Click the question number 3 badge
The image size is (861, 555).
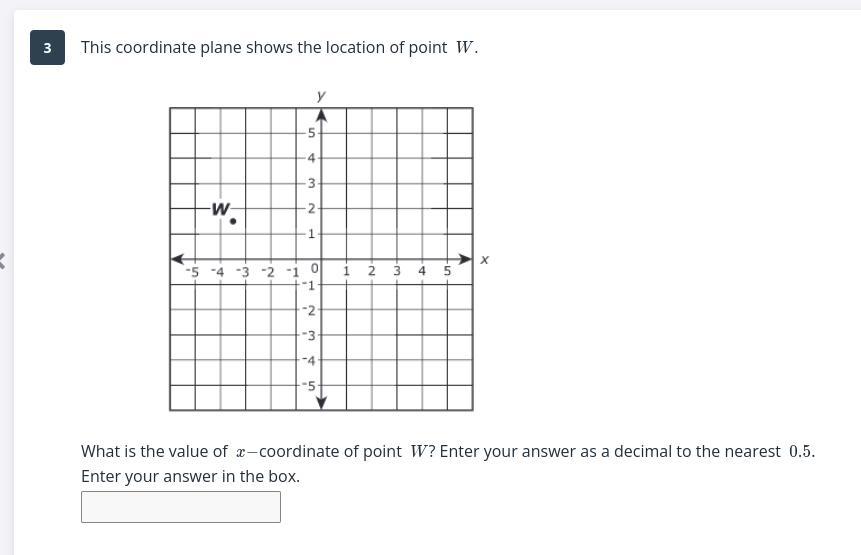(47, 48)
